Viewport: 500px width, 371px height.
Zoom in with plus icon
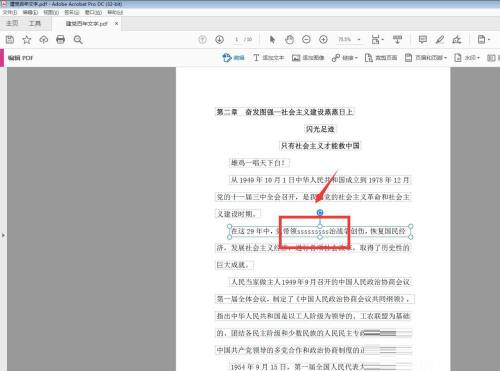click(x=323, y=40)
